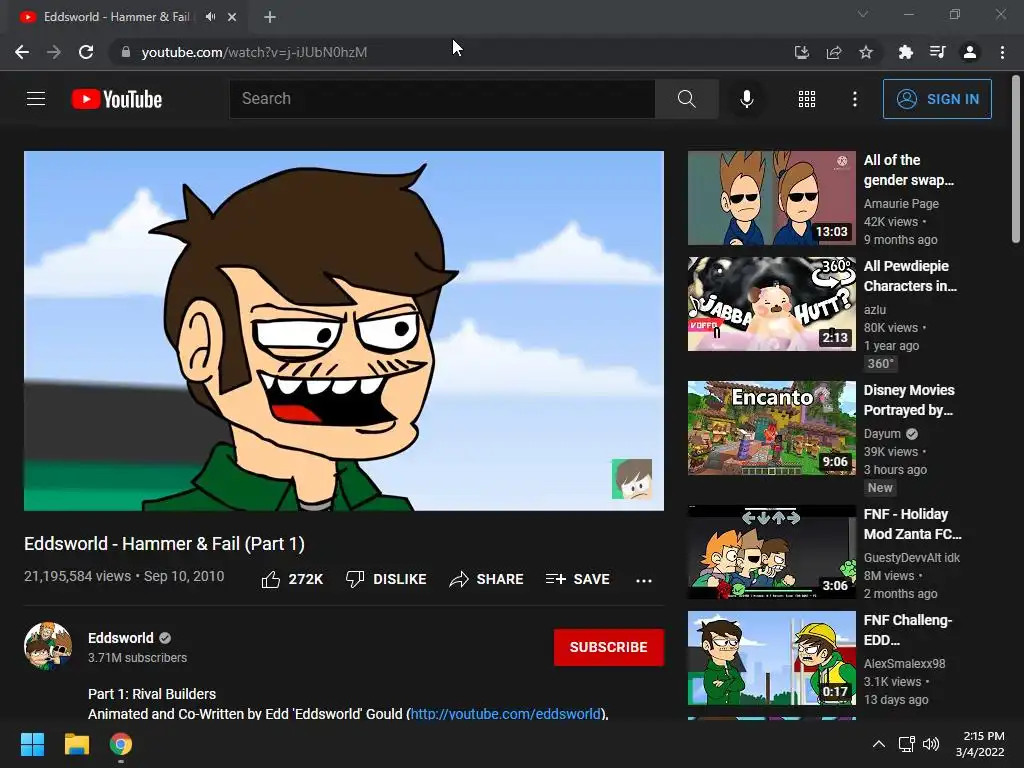Click the Sign In button
Screen dimensions: 1024x768
[937, 99]
